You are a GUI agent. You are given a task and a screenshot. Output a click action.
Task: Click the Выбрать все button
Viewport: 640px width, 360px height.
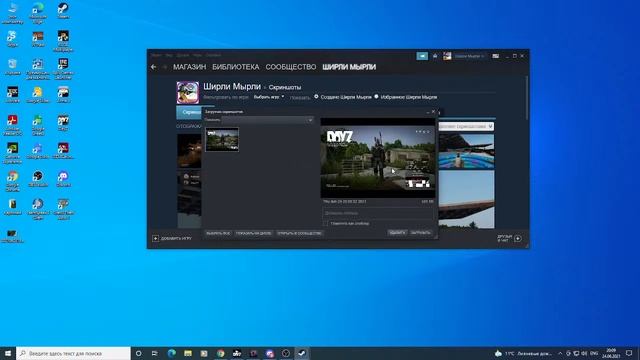tap(218, 233)
